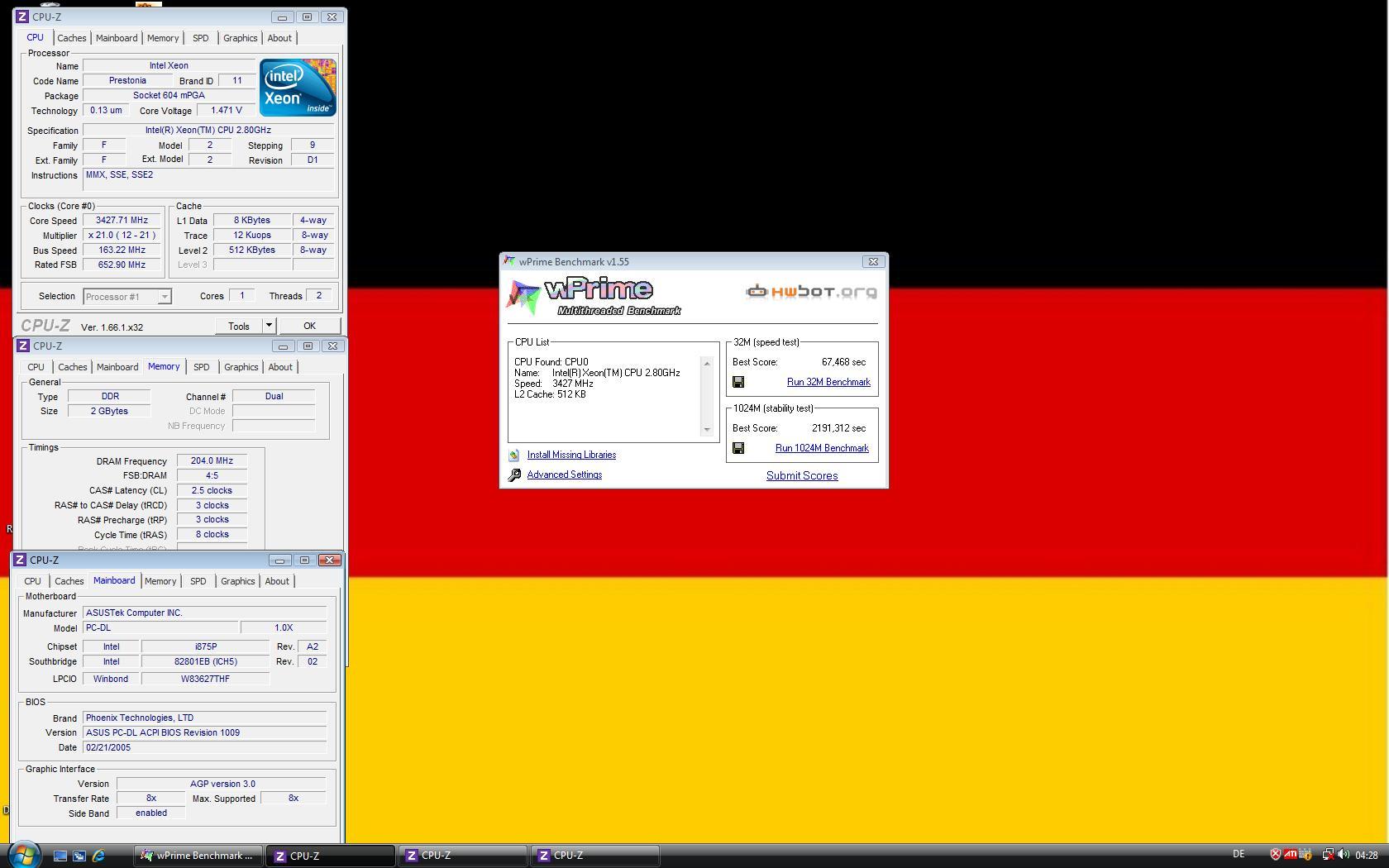1389x868 pixels.
Task: Click CPU List scrollbar down arrow
Action: coord(706,430)
